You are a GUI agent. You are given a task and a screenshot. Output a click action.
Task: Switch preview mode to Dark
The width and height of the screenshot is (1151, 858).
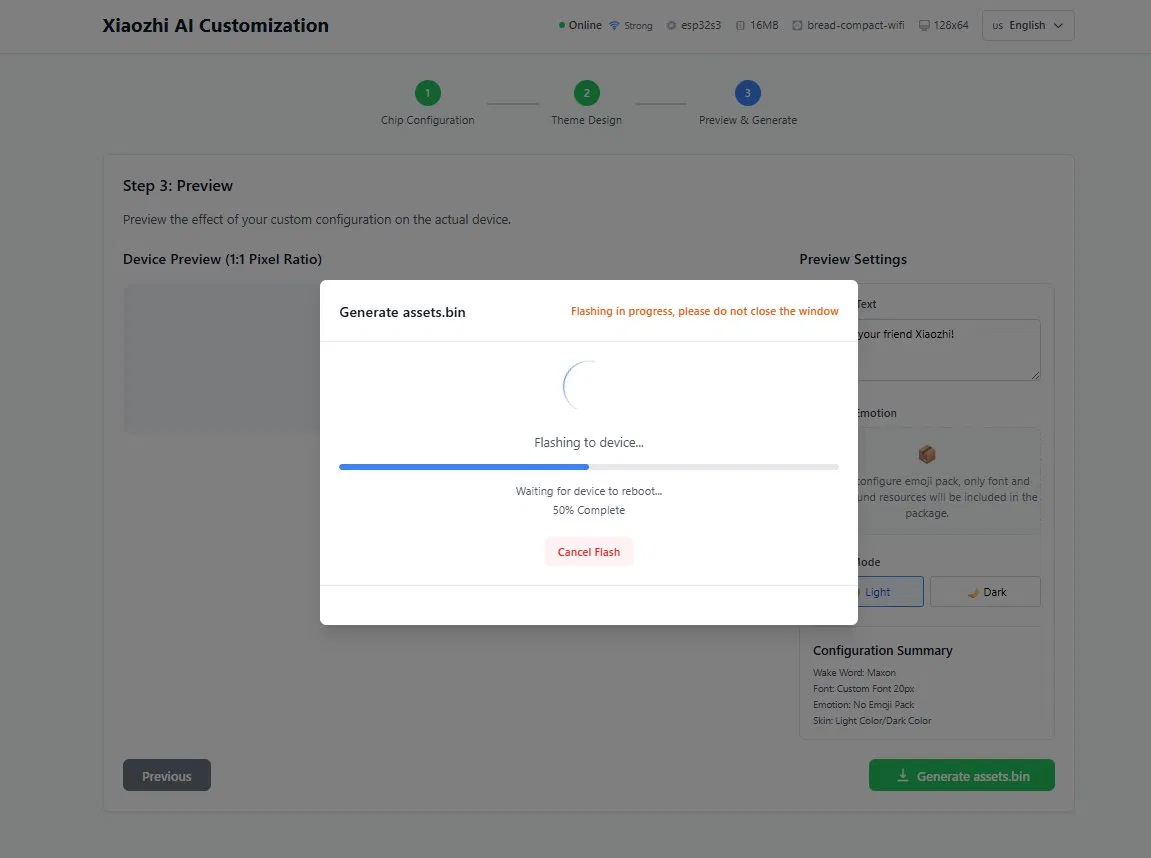coord(985,592)
